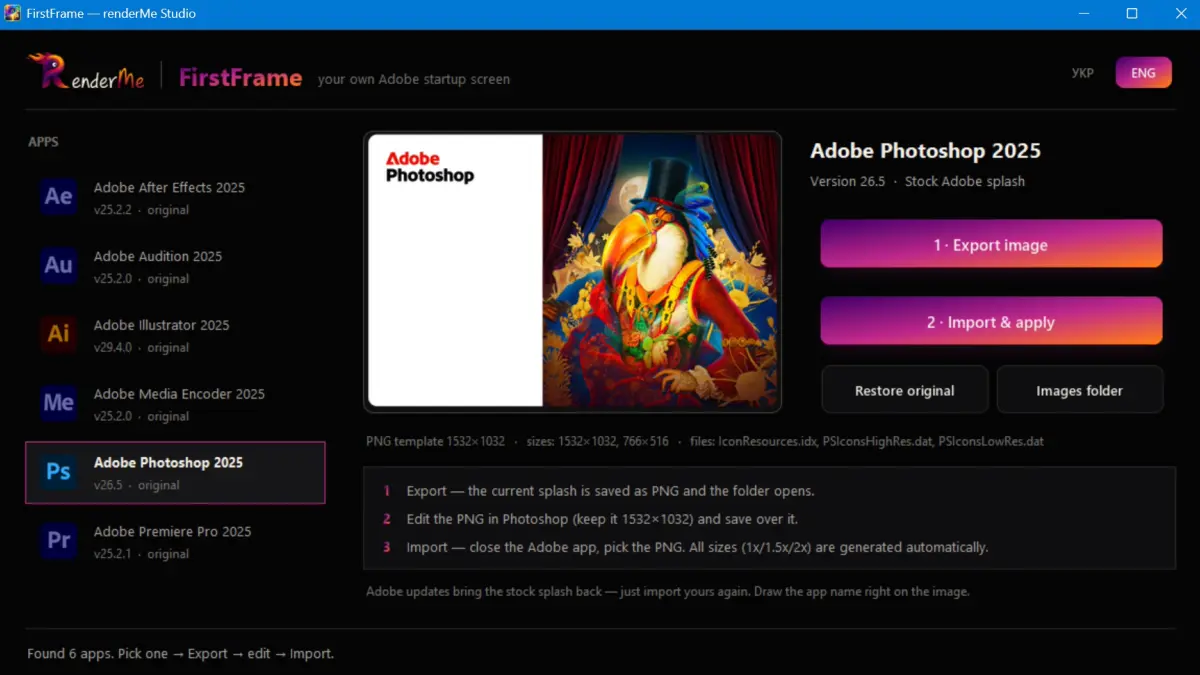The height and width of the screenshot is (675, 1200).
Task: Click the RenderMe bird logo
Action: (x=86, y=73)
